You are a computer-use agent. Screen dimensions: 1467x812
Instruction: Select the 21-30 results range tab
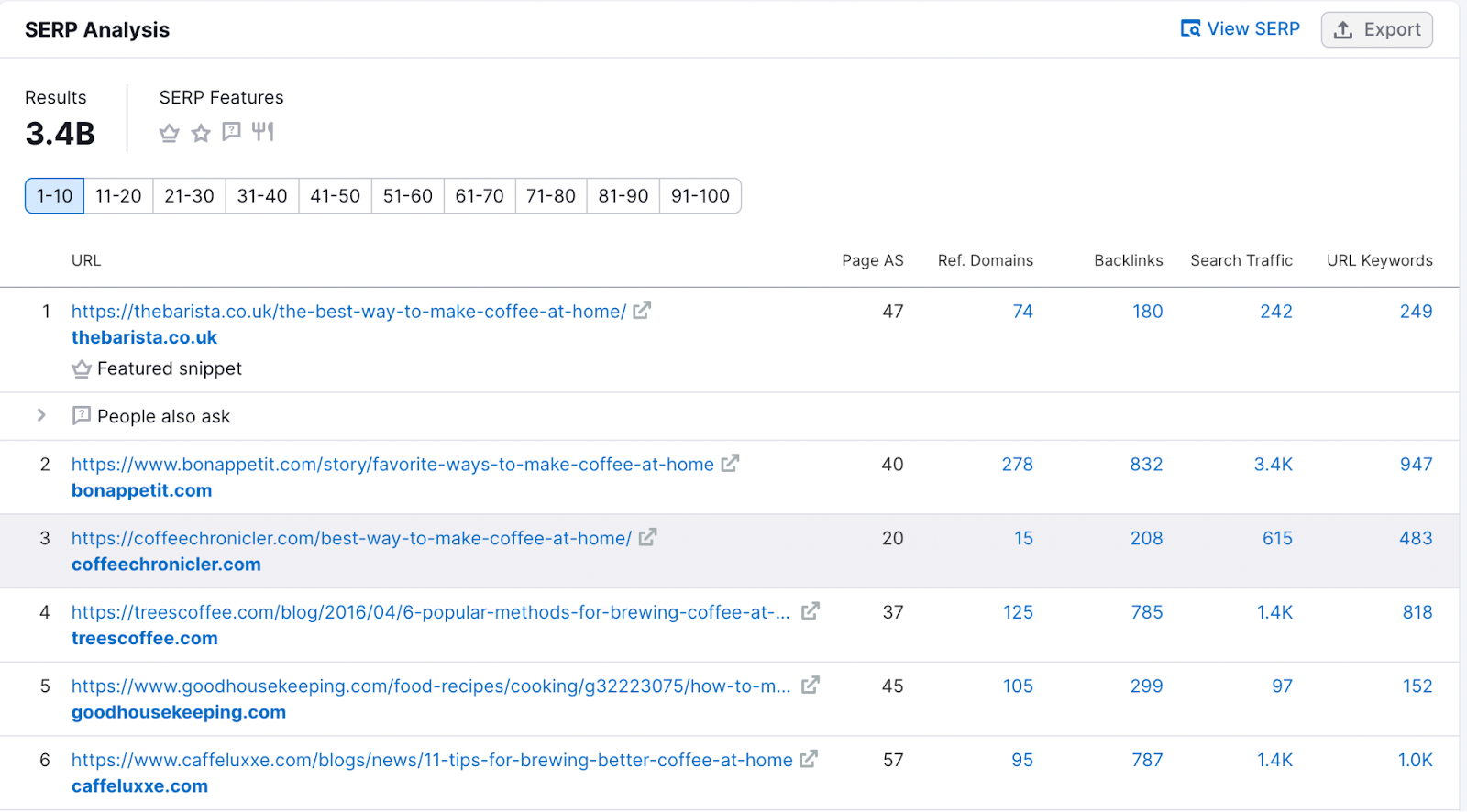pyautogui.click(x=189, y=196)
